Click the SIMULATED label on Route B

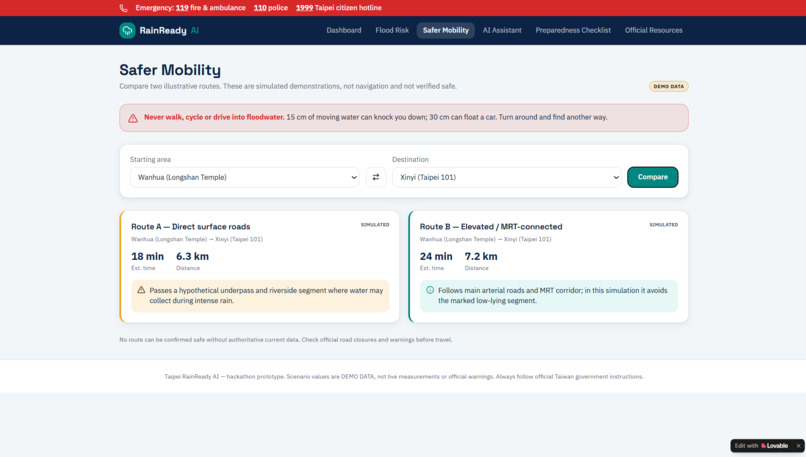coord(664,225)
